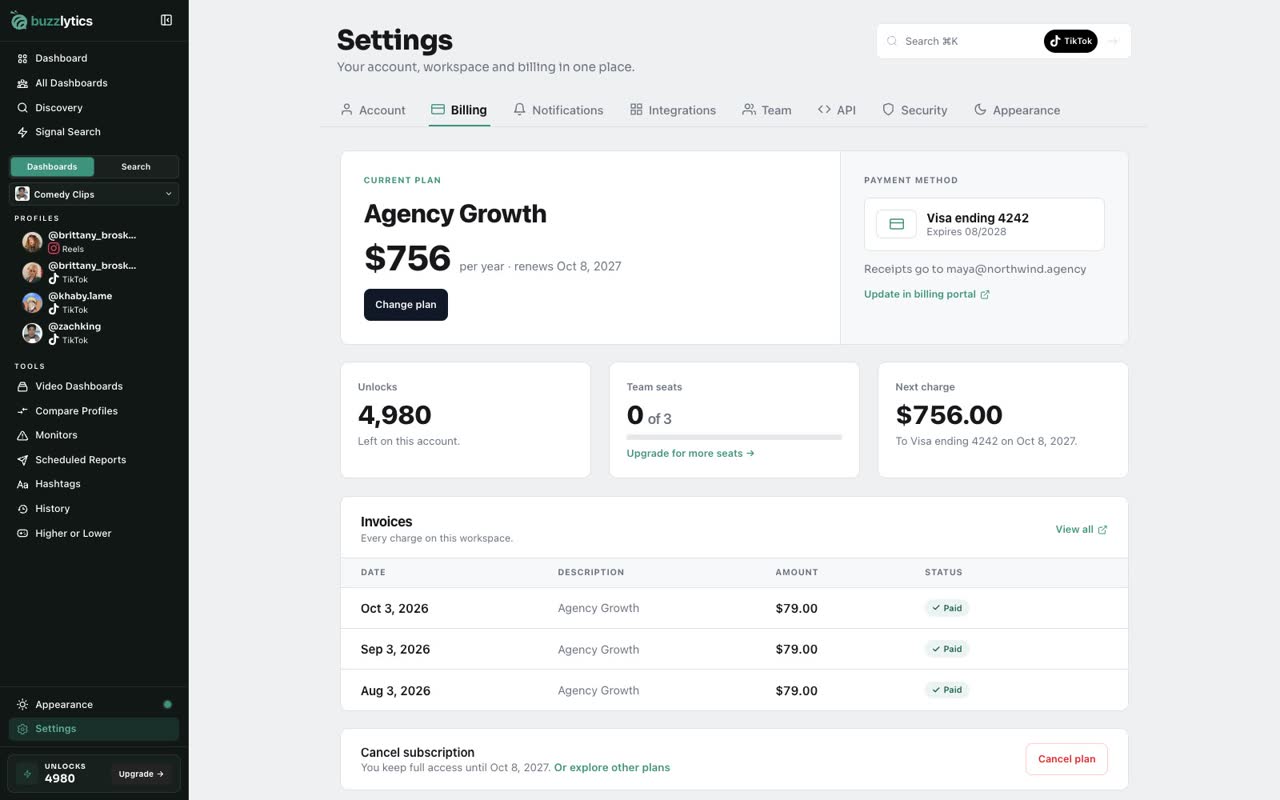
Task: Open Appearance tab with moon icon
Action: coord(1017,110)
